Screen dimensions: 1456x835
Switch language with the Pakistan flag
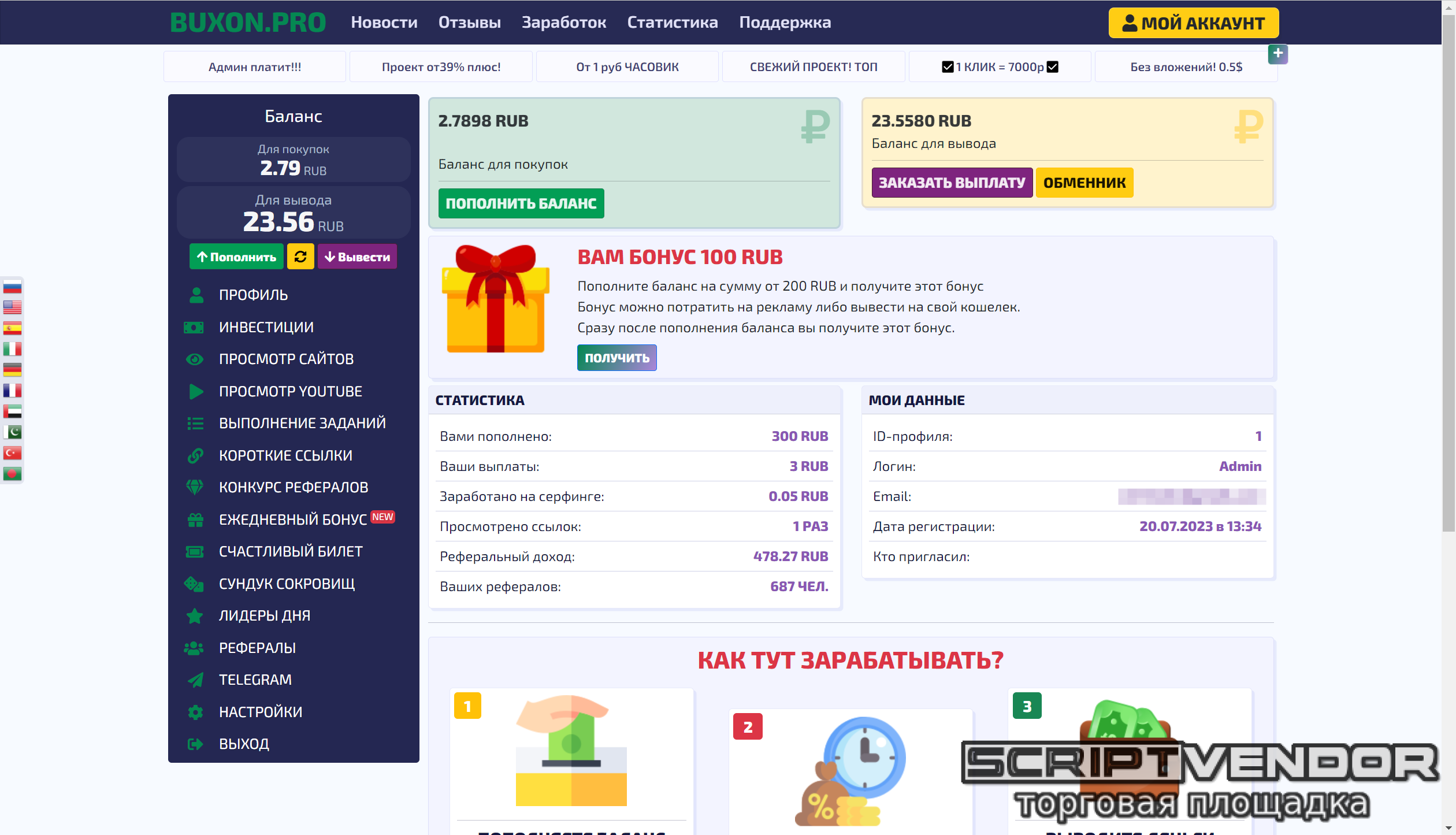tap(12, 432)
